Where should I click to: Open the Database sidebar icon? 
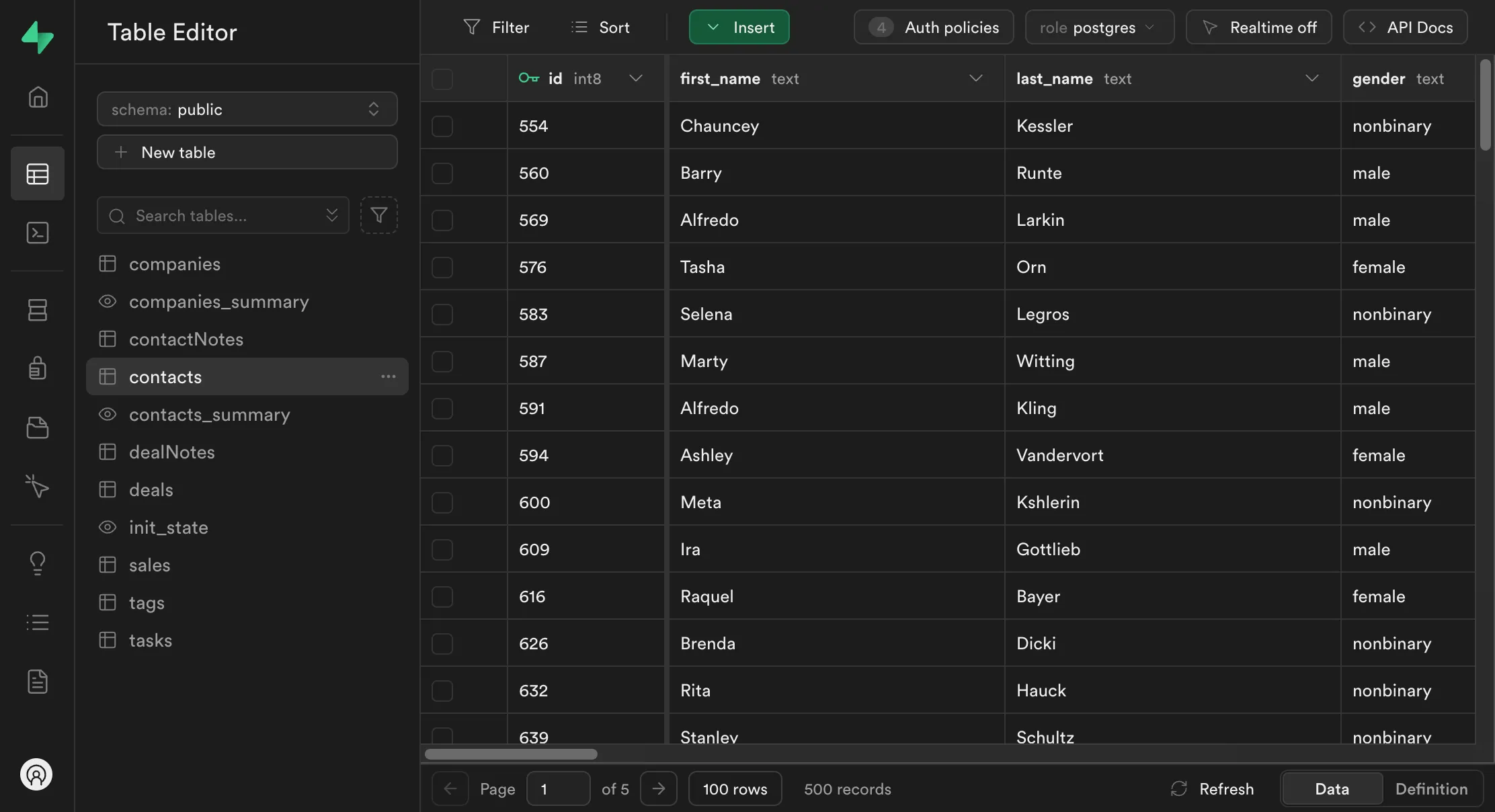tap(38, 310)
